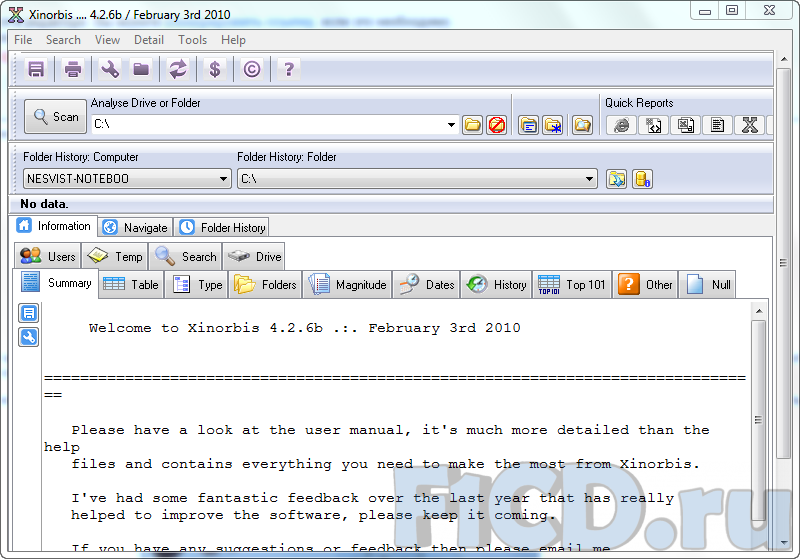Select the Type tab
800x559 pixels.
coord(196,285)
